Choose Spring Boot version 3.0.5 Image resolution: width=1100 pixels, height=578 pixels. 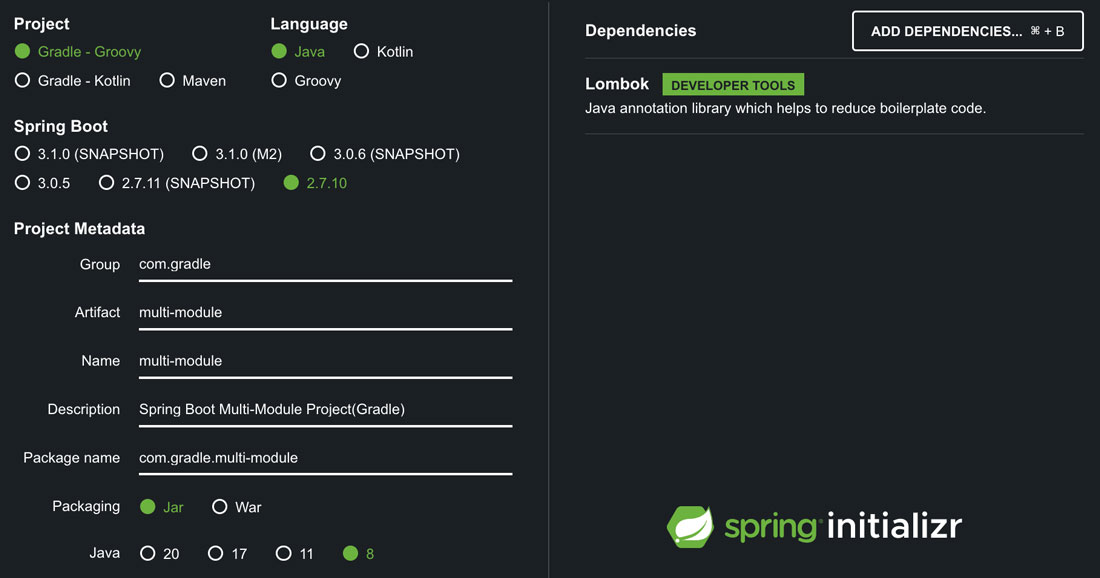tap(43, 183)
